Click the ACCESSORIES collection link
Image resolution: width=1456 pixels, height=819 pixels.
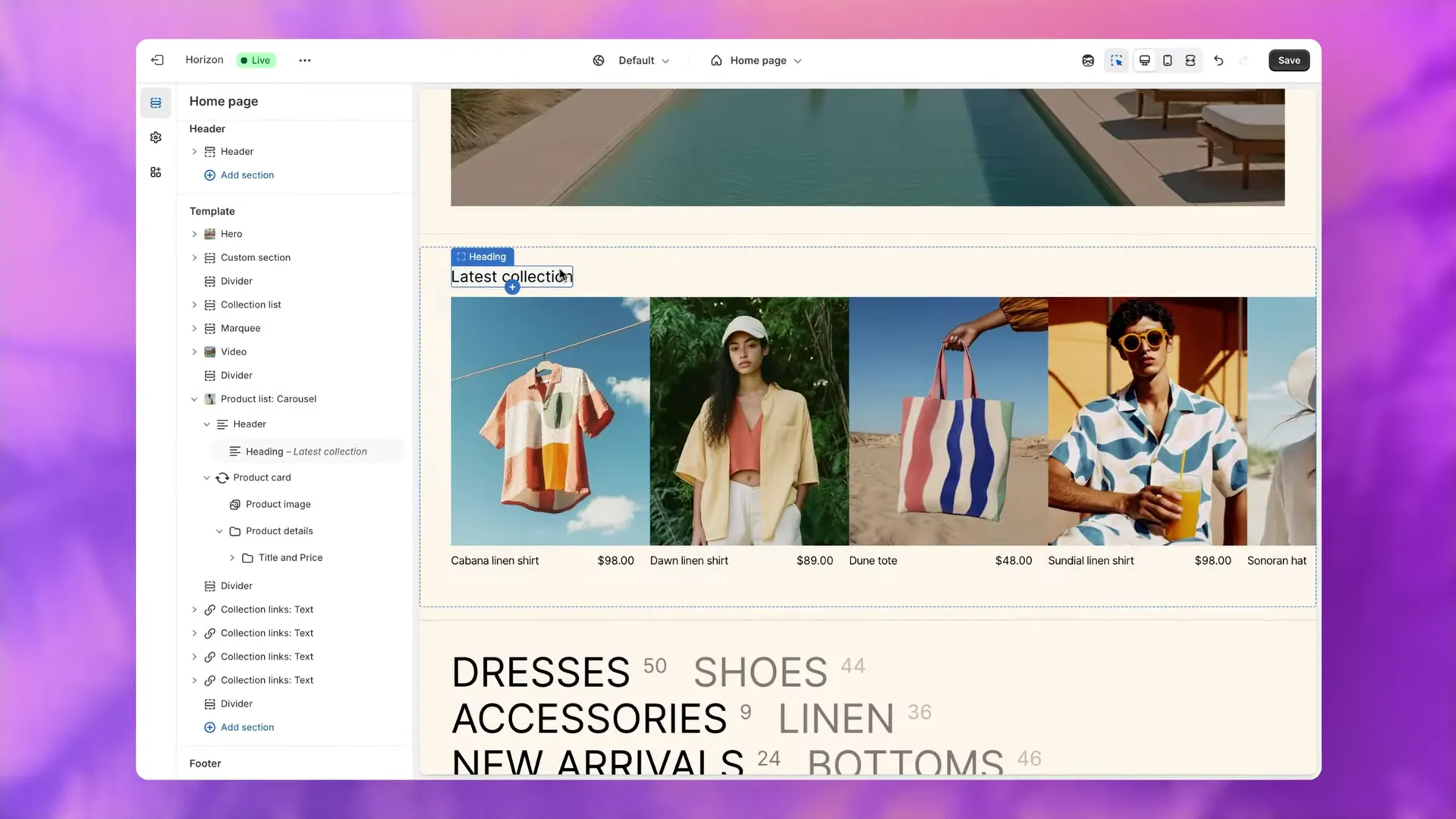click(589, 718)
